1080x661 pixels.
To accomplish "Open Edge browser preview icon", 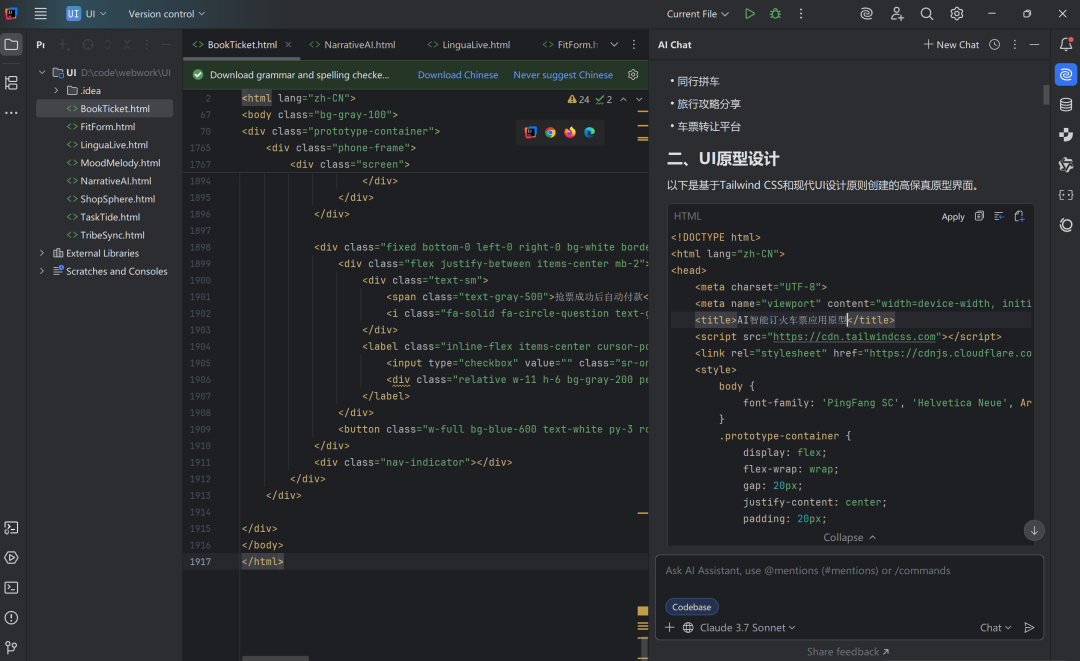I will [x=590, y=132].
